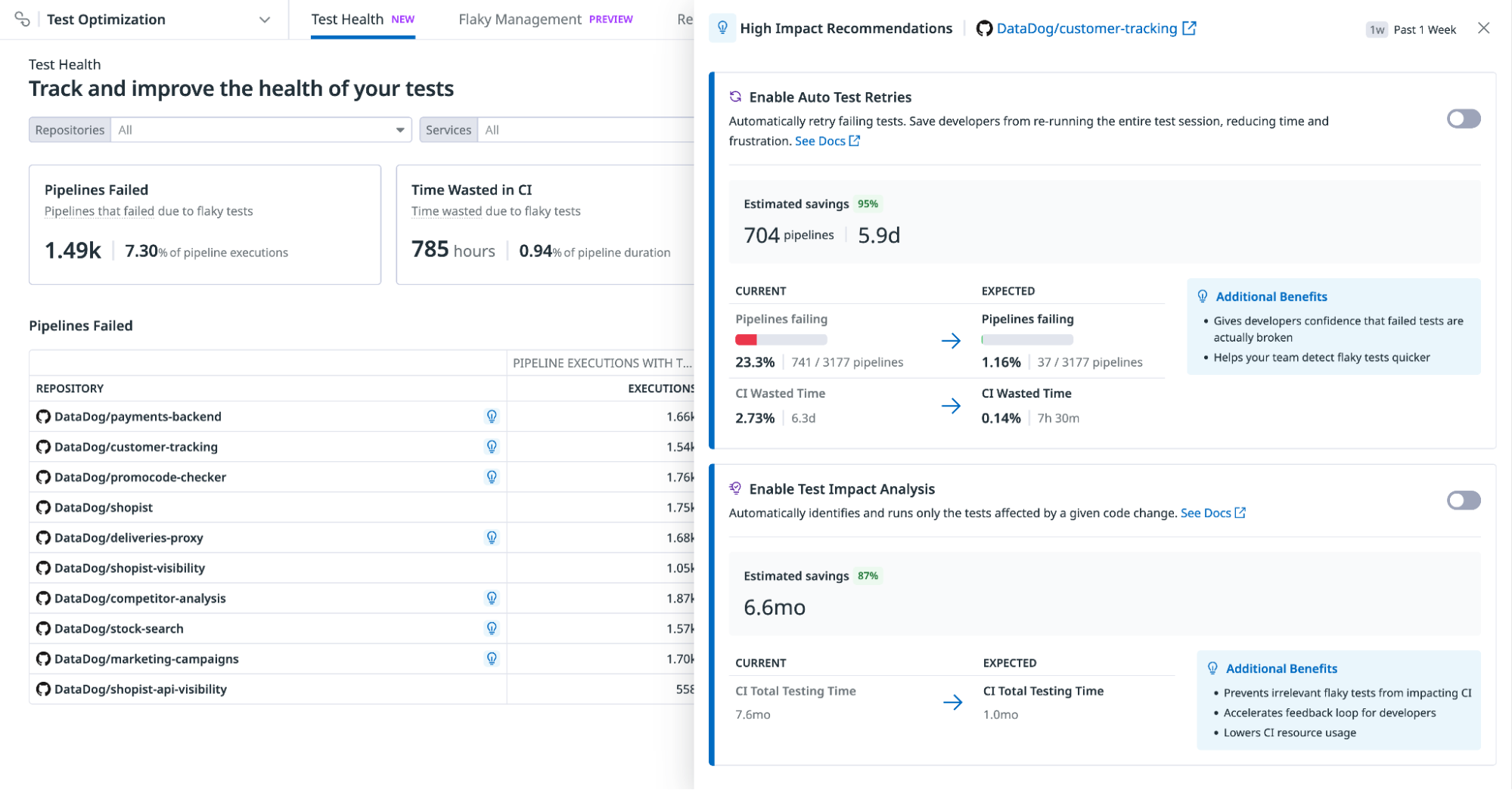Close the High Impact Recommendations panel

1483,28
